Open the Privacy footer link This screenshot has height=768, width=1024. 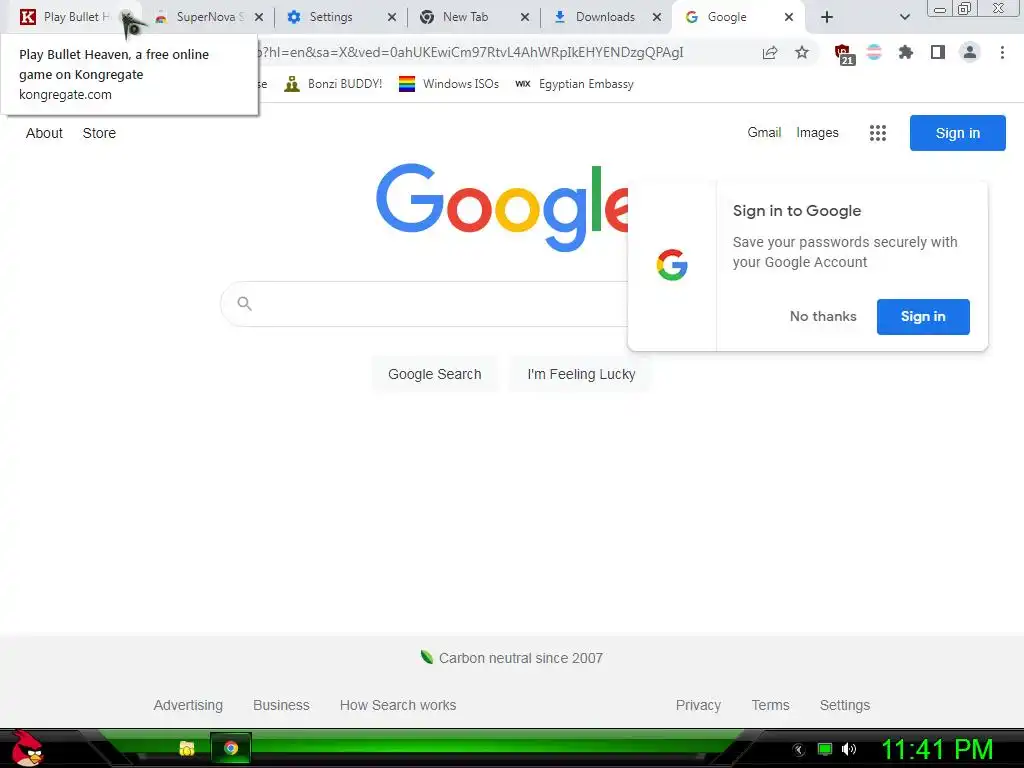(x=698, y=705)
